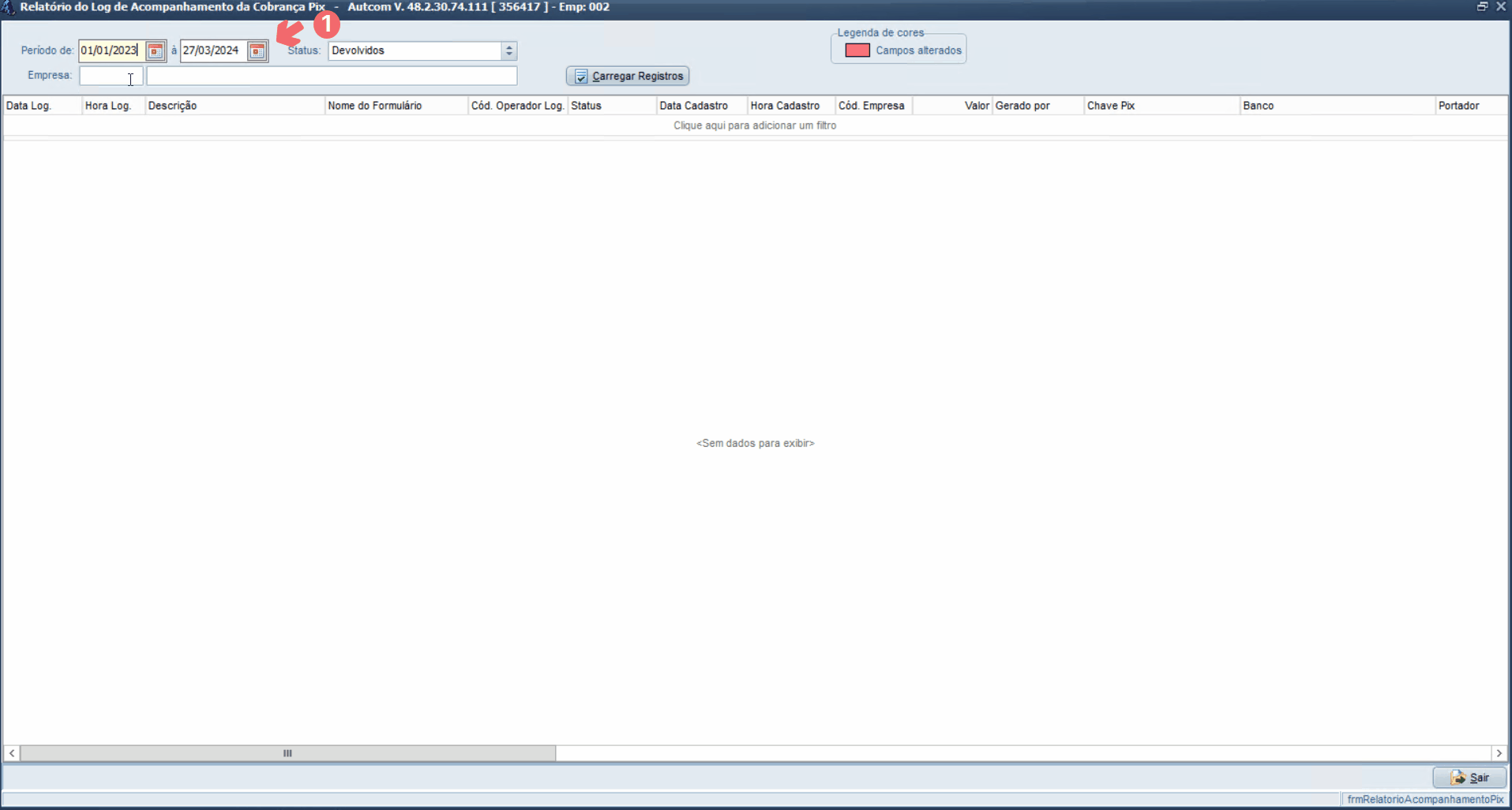This screenshot has width=1512, height=810.
Task: Click the Carregar Registros button
Action: [628, 76]
